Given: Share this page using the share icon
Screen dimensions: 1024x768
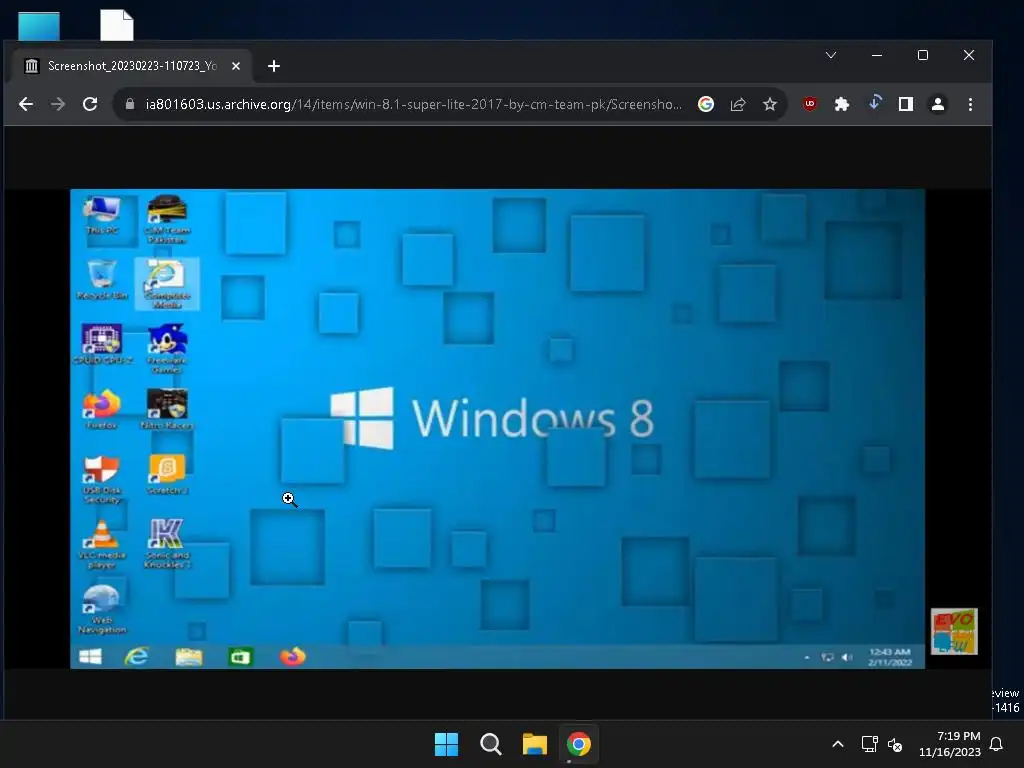Looking at the screenshot, I should [738, 104].
